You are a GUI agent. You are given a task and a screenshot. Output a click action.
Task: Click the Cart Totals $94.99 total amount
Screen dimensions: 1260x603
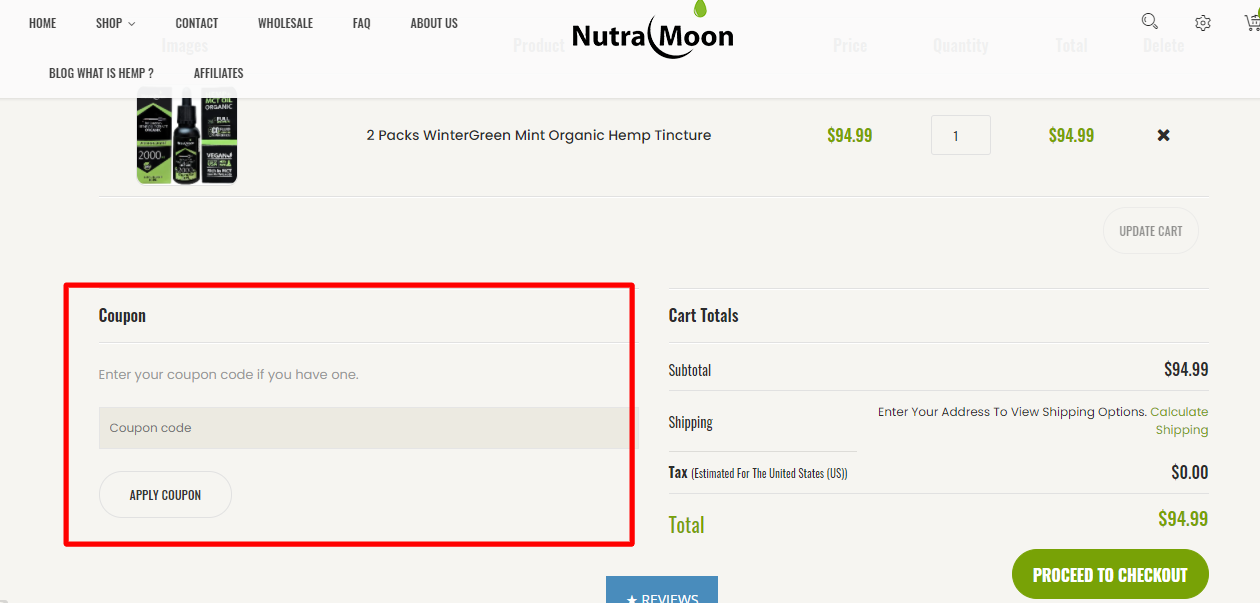click(x=1183, y=519)
